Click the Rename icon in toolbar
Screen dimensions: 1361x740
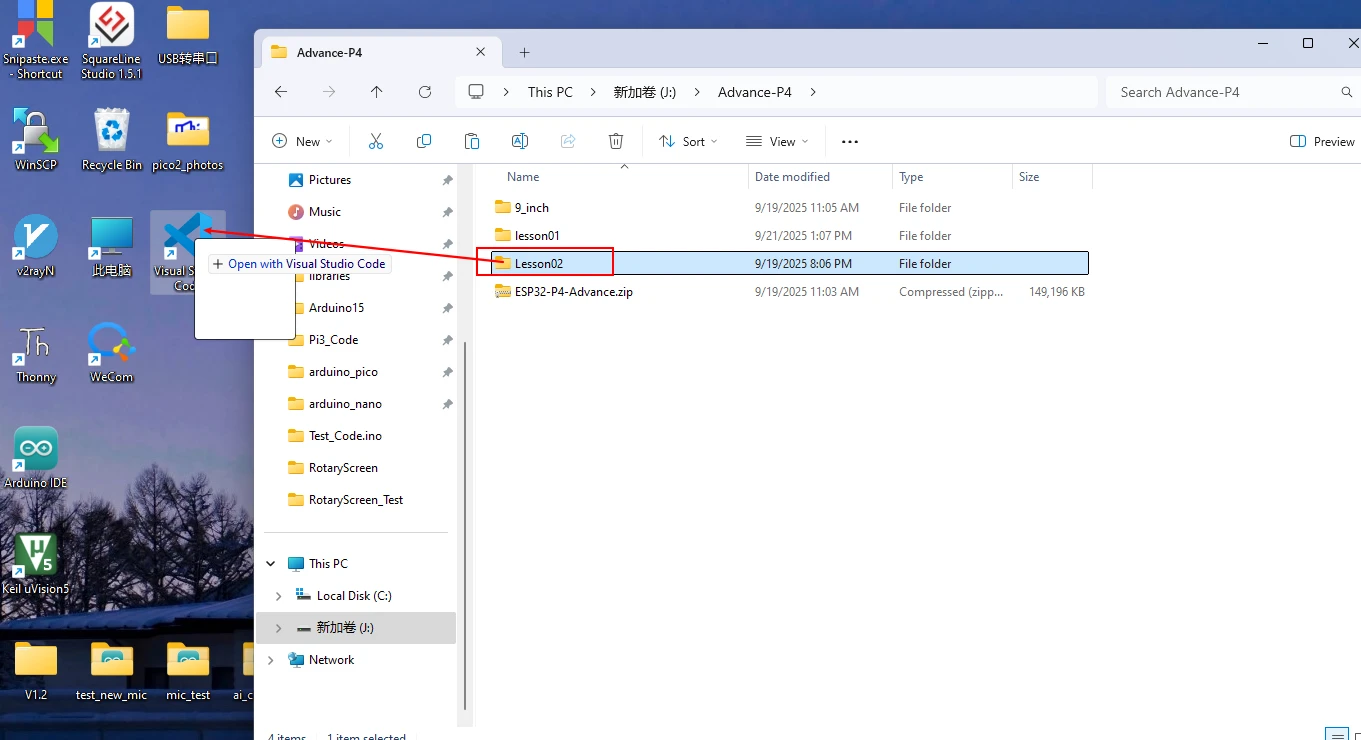click(x=520, y=142)
